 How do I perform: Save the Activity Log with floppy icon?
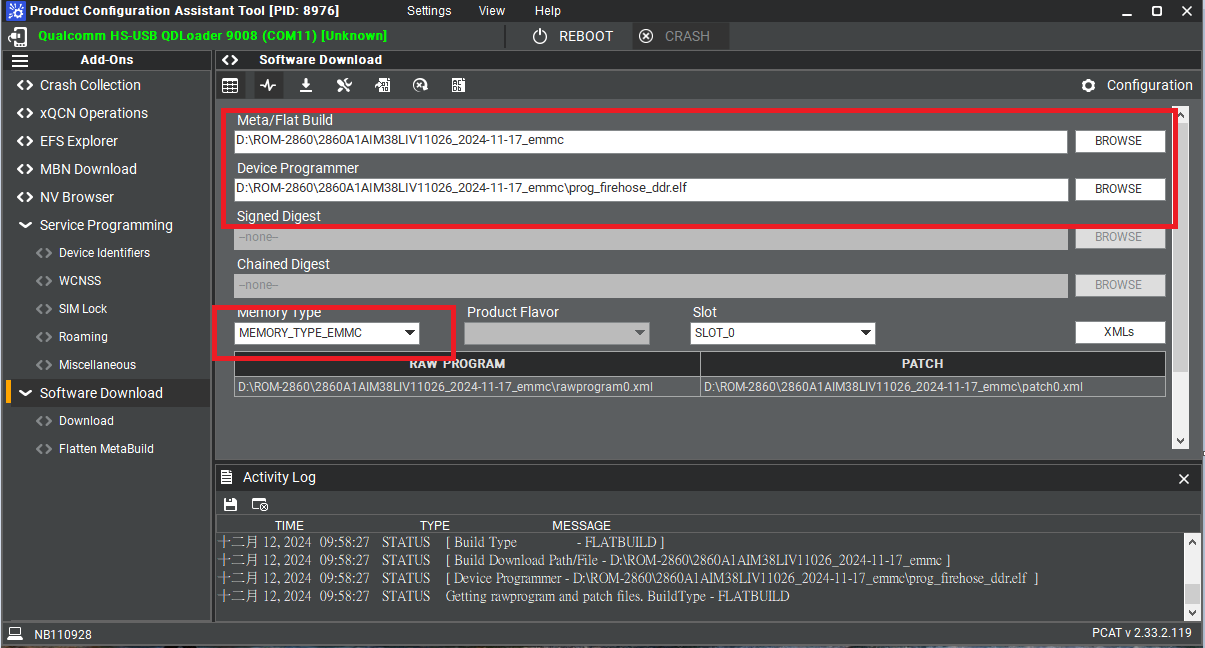231,505
